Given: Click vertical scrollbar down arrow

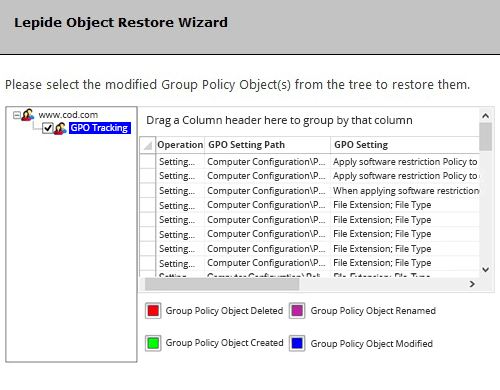Looking at the screenshot, I should click(486, 269).
